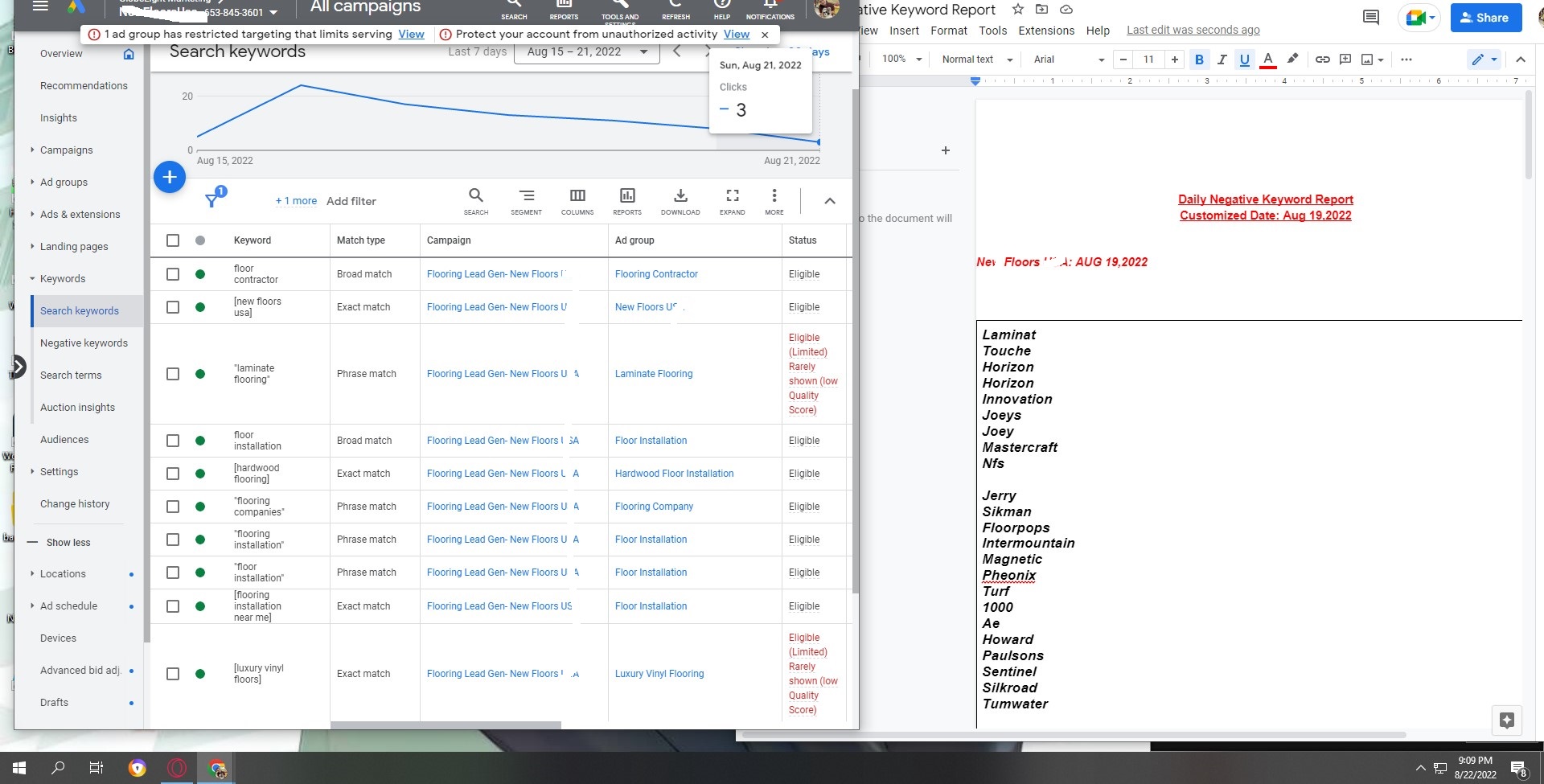This screenshot has height=784, width=1544.
Task: Select "flooring installation" phrase match checkbox
Action: (x=173, y=540)
